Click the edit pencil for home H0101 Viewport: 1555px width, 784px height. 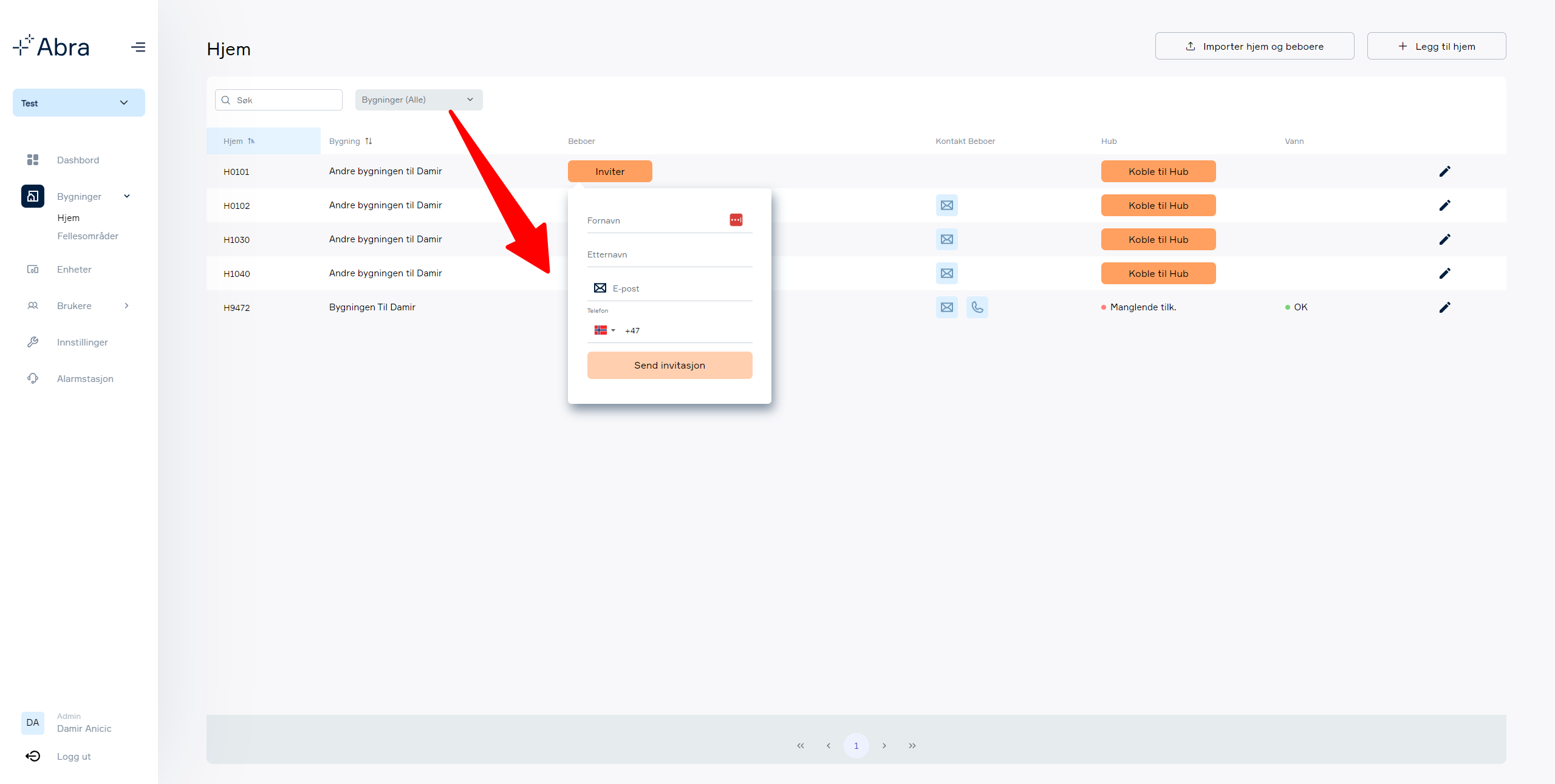coord(1444,171)
